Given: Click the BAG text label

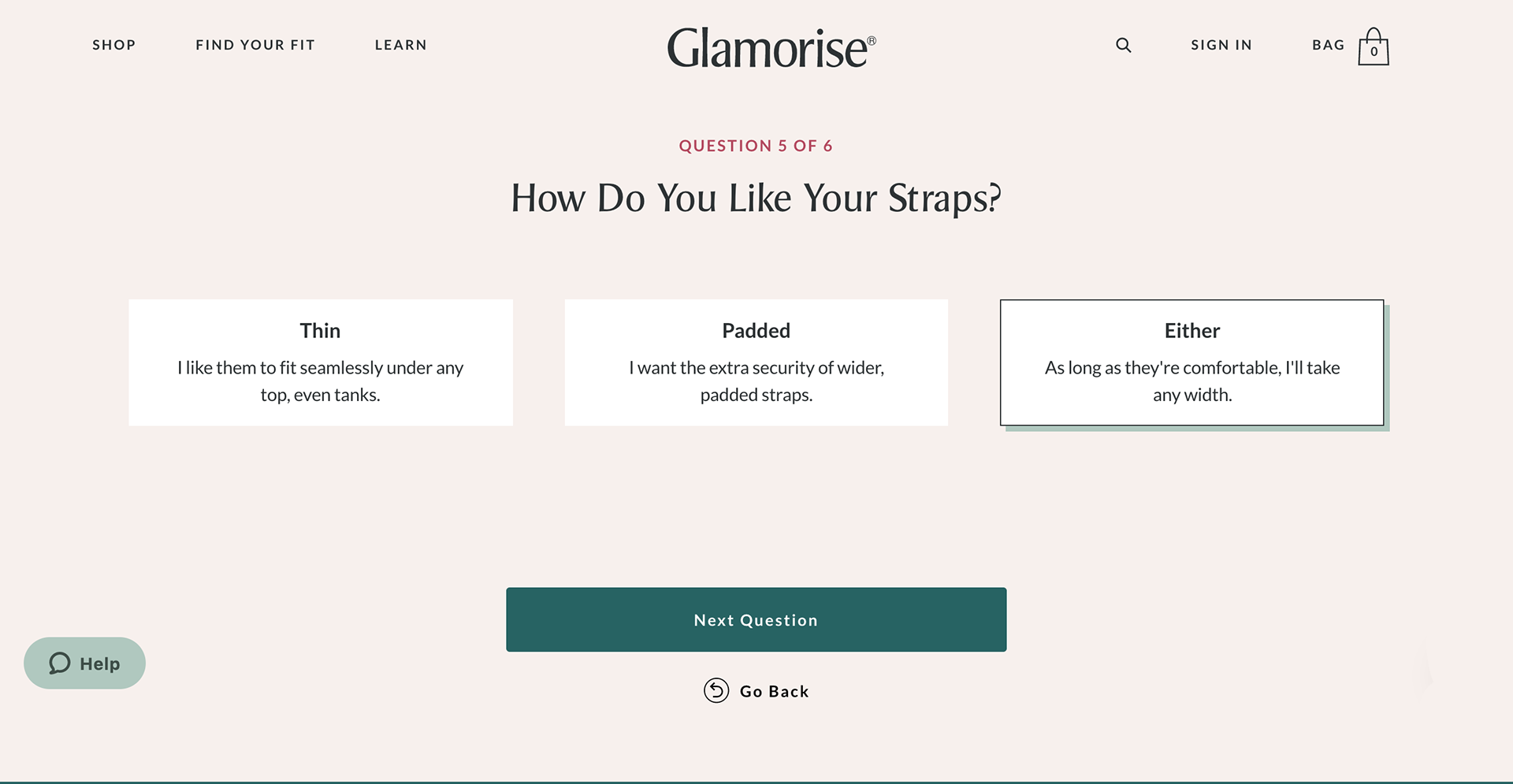Looking at the screenshot, I should pyautogui.click(x=1328, y=45).
